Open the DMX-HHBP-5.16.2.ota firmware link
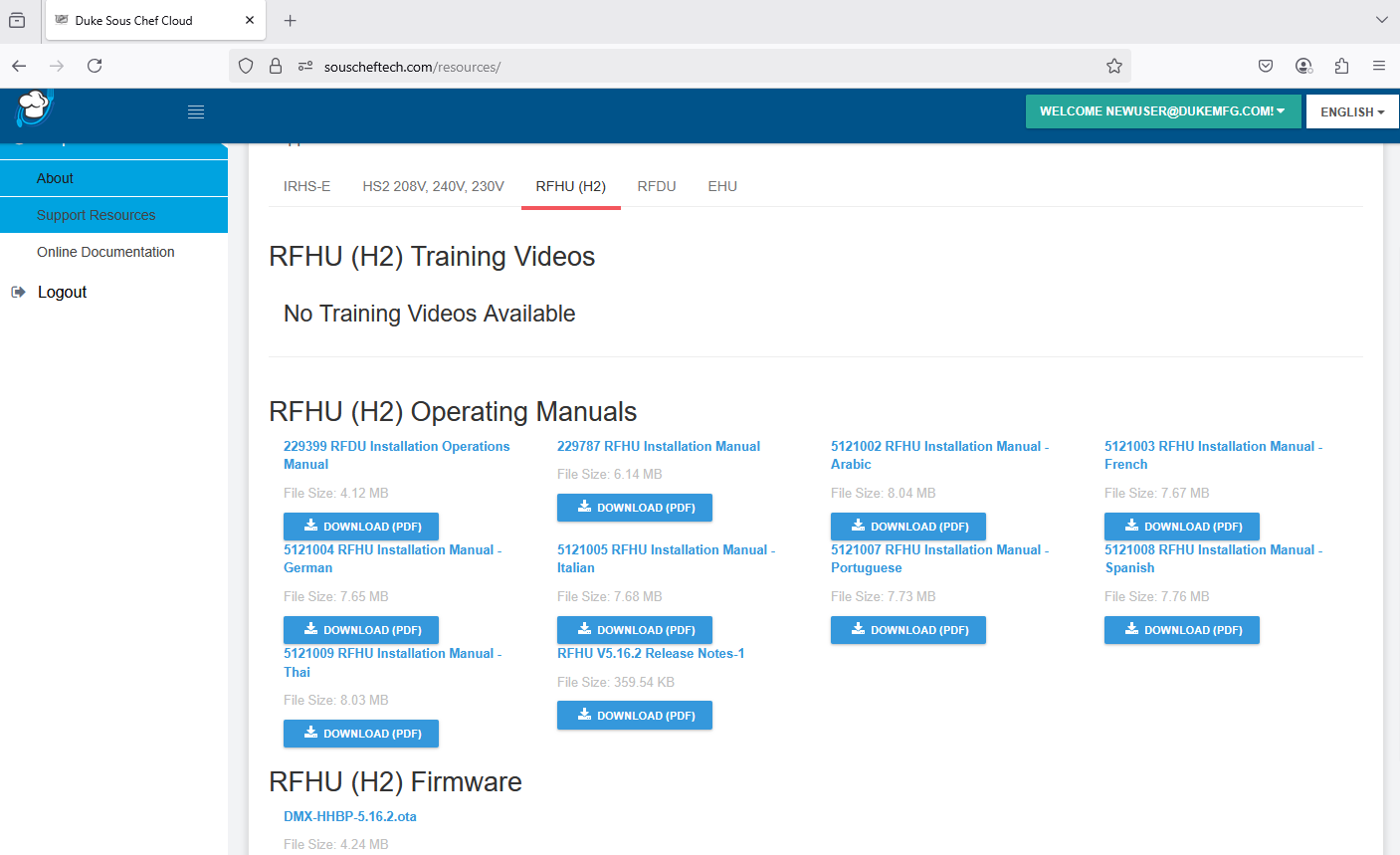 click(350, 816)
